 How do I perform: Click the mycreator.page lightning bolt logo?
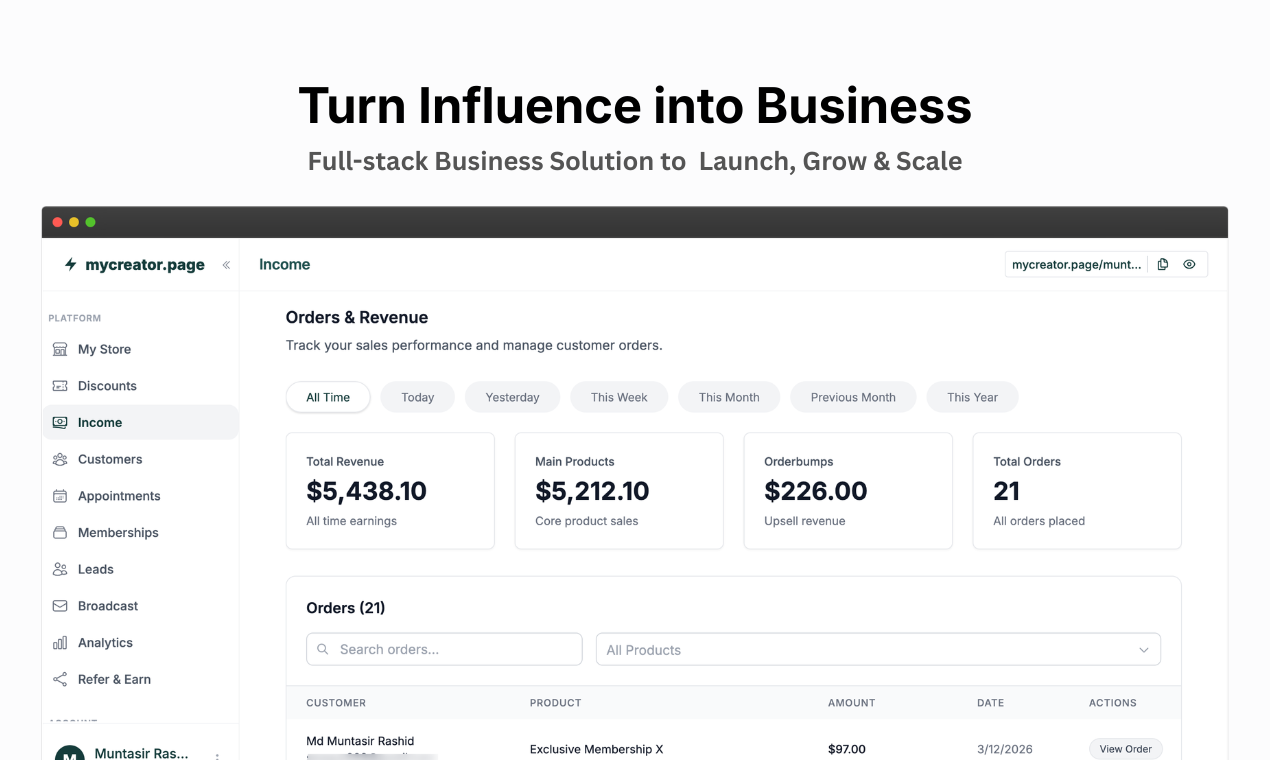[70, 265]
